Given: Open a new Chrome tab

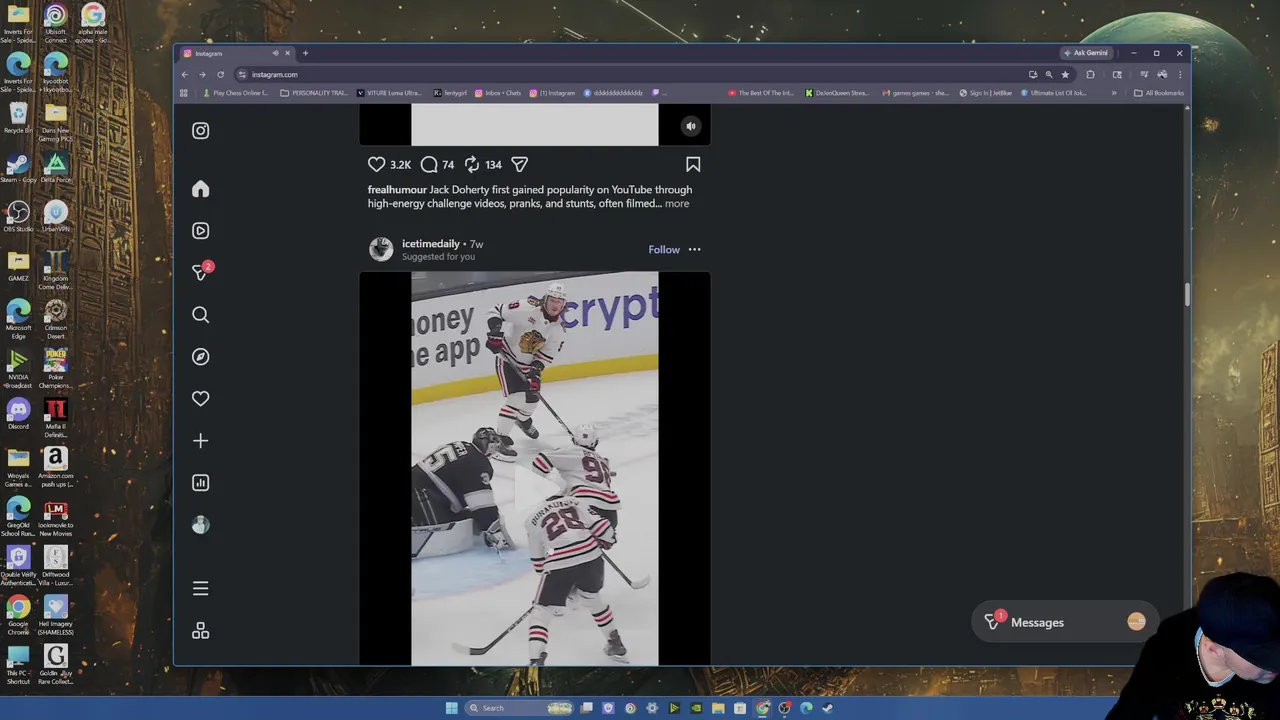Looking at the screenshot, I should [305, 53].
